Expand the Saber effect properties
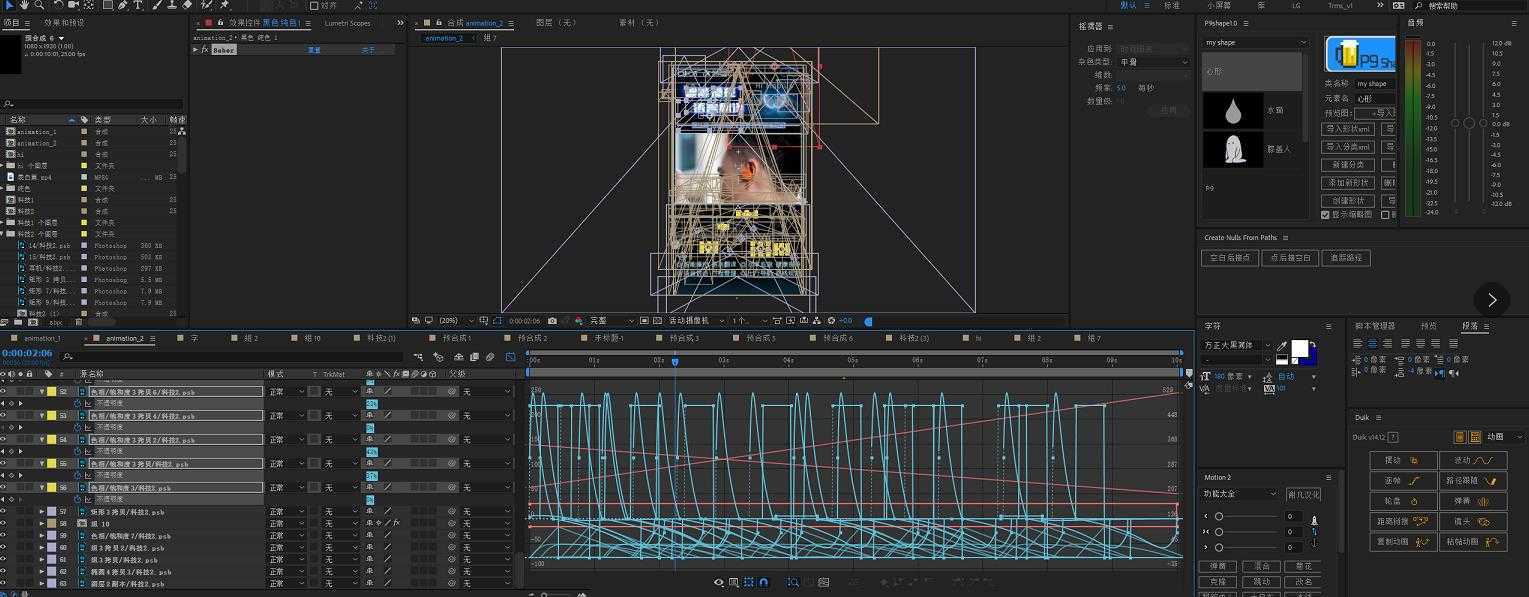 click(197, 50)
